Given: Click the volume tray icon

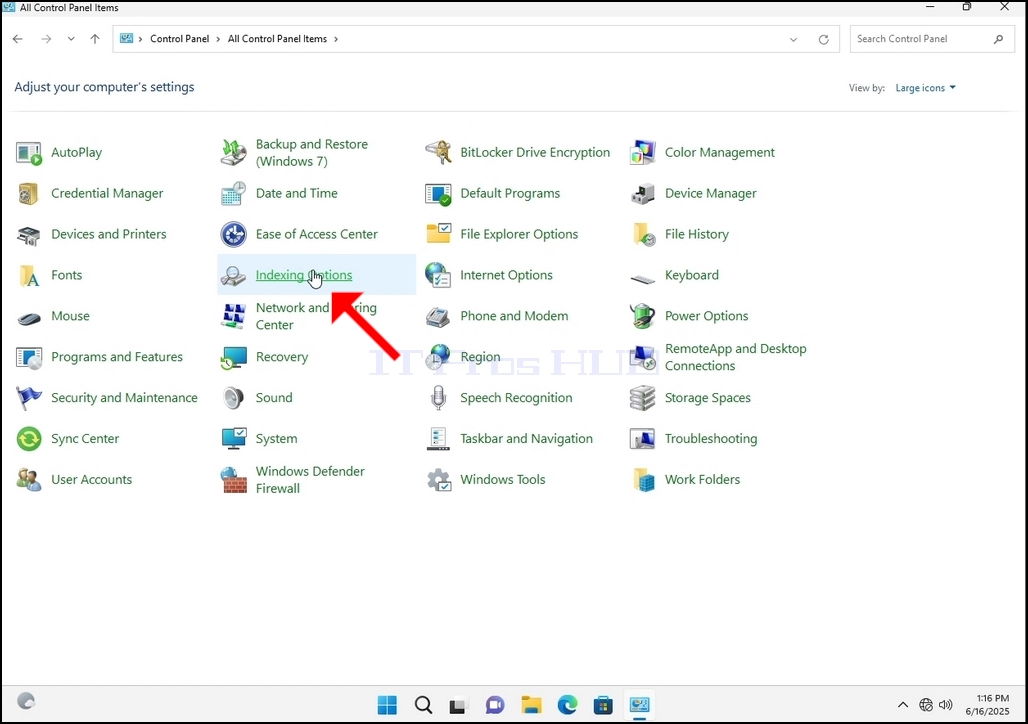Looking at the screenshot, I should click(x=945, y=705).
